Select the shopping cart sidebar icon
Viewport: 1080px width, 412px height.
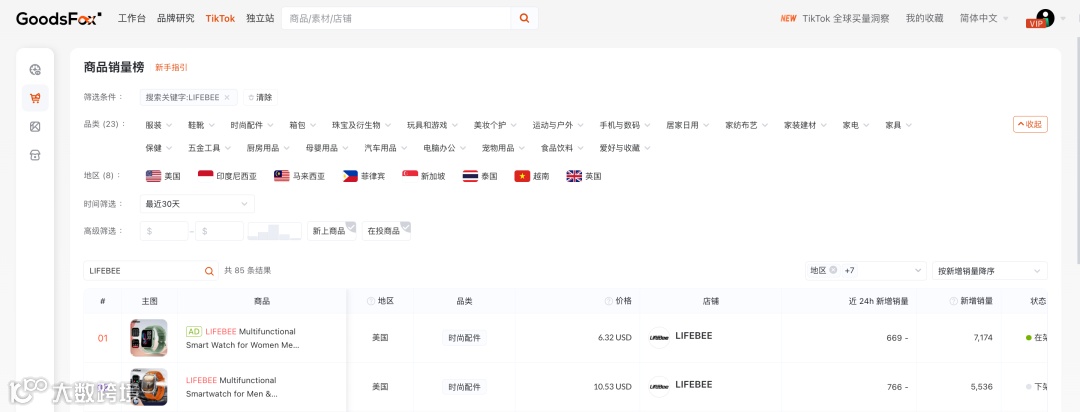(x=35, y=99)
